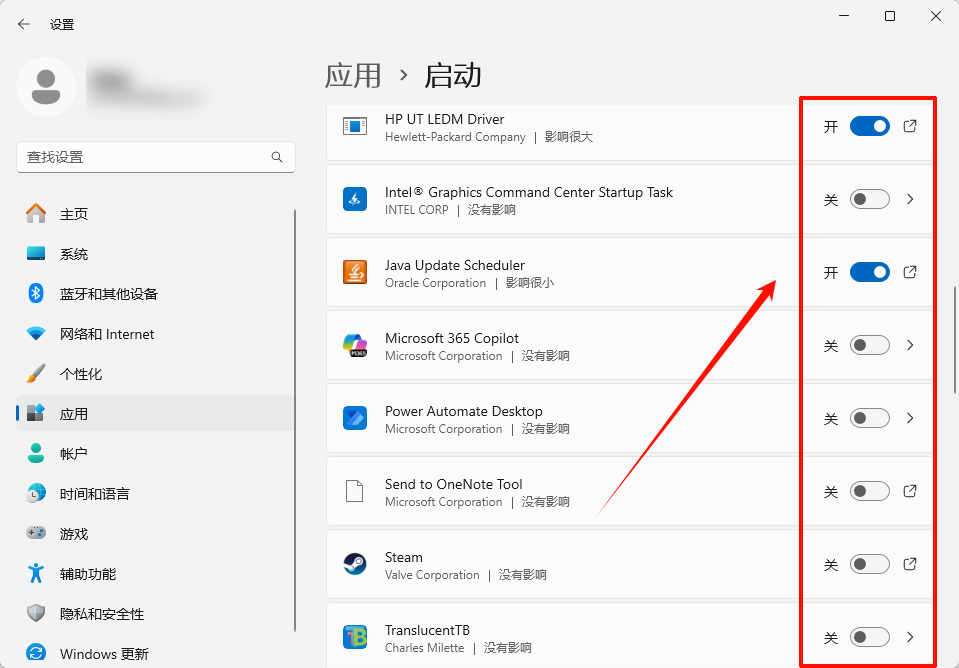The width and height of the screenshot is (959, 668).
Task: Click the 主页 home icon in sidebar
Action: pos(36,213)
